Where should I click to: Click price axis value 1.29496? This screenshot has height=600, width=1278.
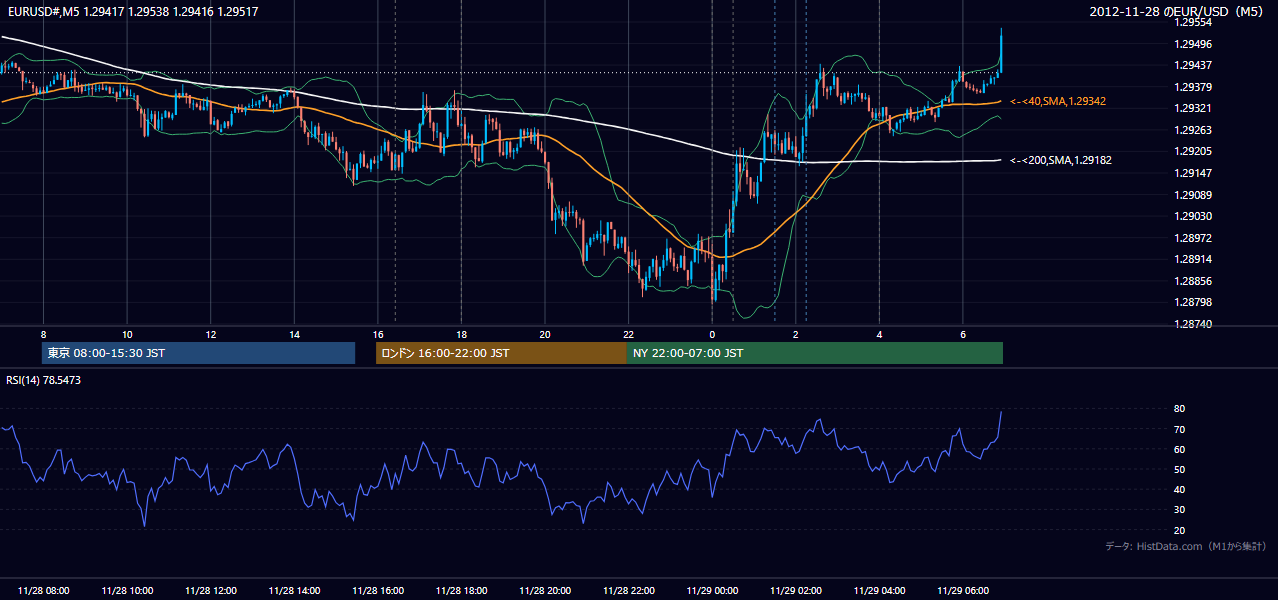(1193, 44)
